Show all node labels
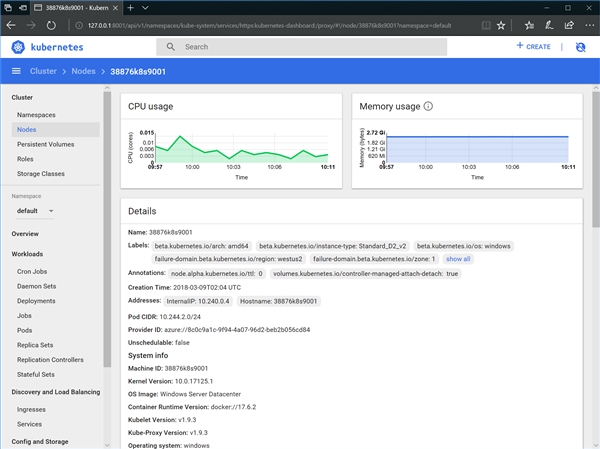 coord(458,258)
